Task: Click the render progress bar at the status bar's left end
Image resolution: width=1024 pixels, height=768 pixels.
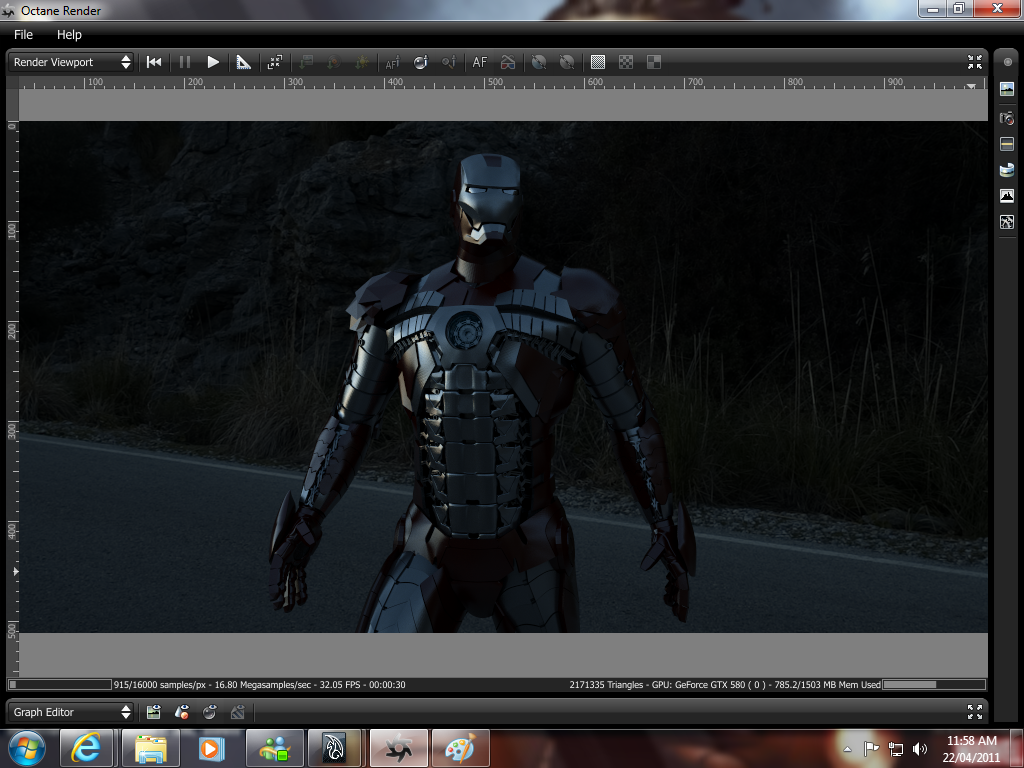Action: 59,684
